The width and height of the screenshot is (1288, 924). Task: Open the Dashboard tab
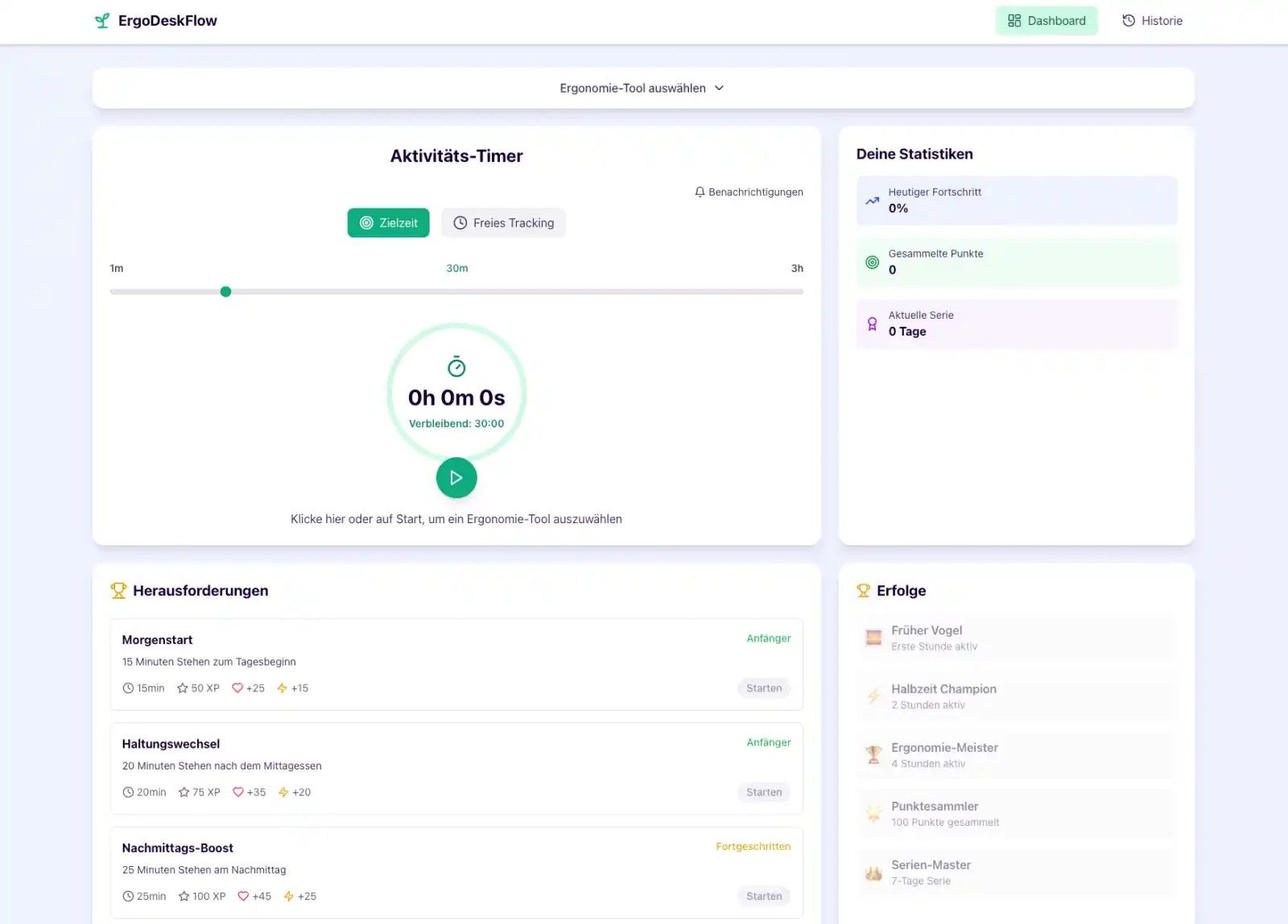point(1046,21)
